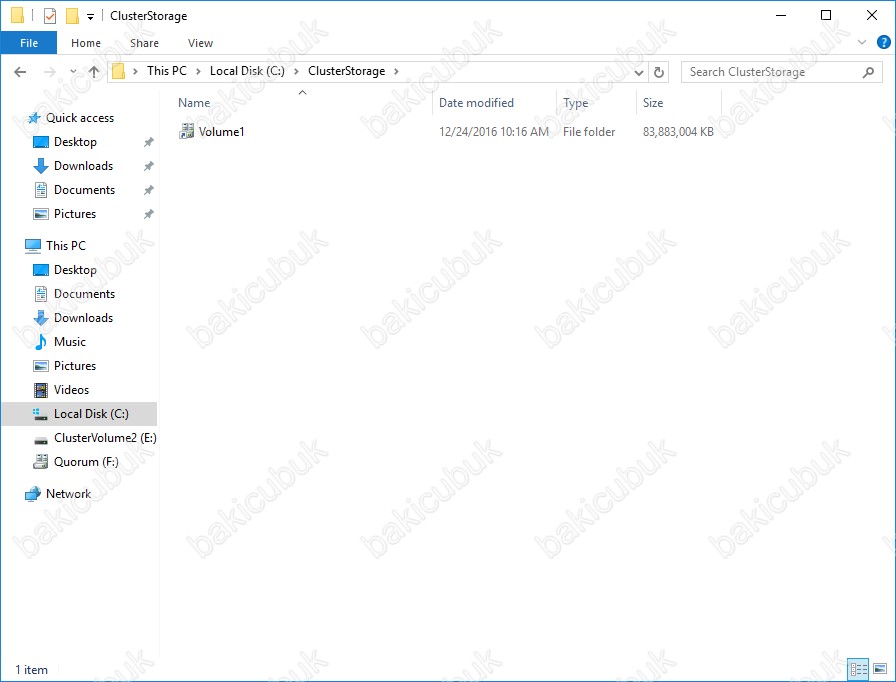Switch to Details view in status bar

coord(858,669)
